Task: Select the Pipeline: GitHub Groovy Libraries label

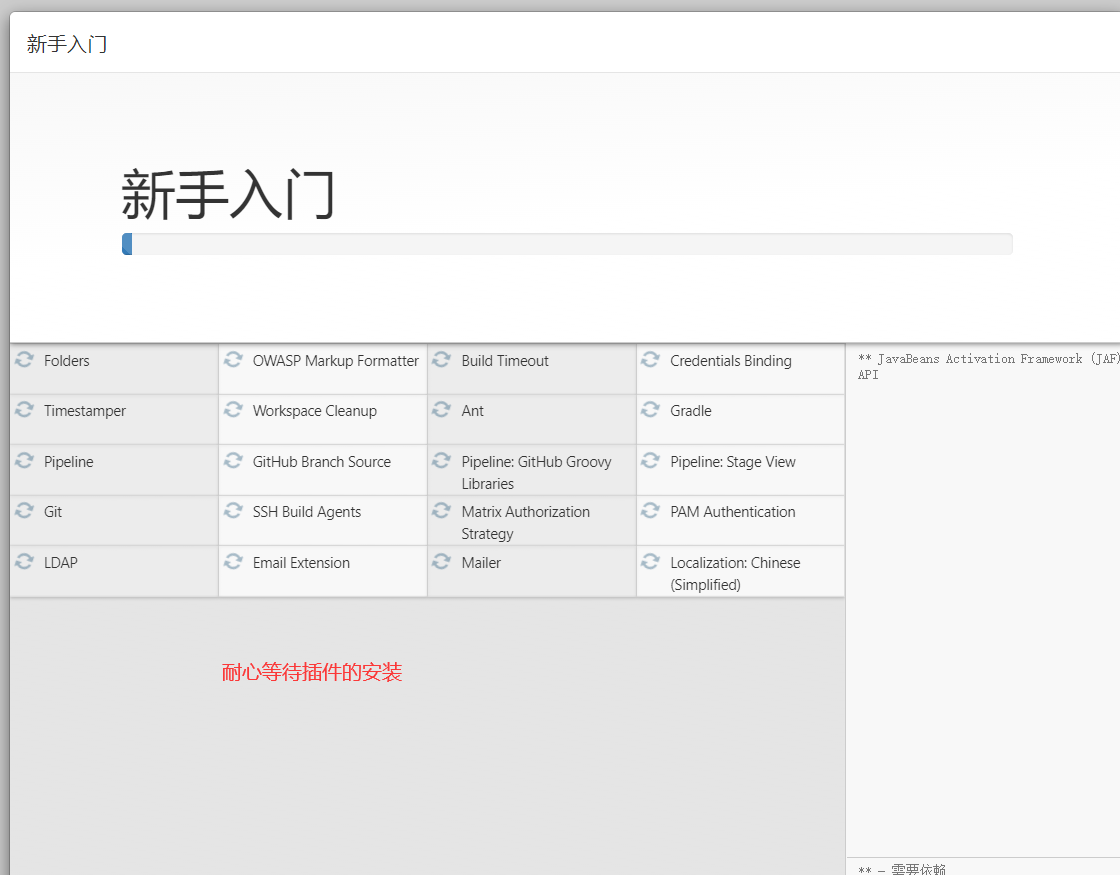Action: [x=536, y=472]
